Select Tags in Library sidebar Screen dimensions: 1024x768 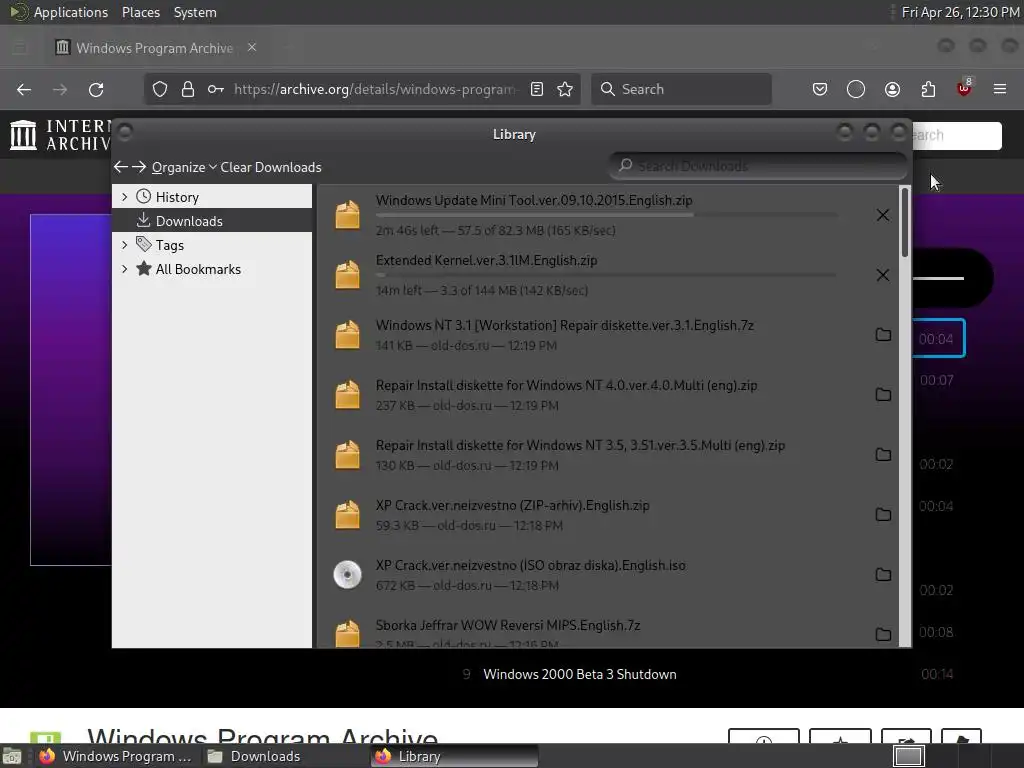212,245
